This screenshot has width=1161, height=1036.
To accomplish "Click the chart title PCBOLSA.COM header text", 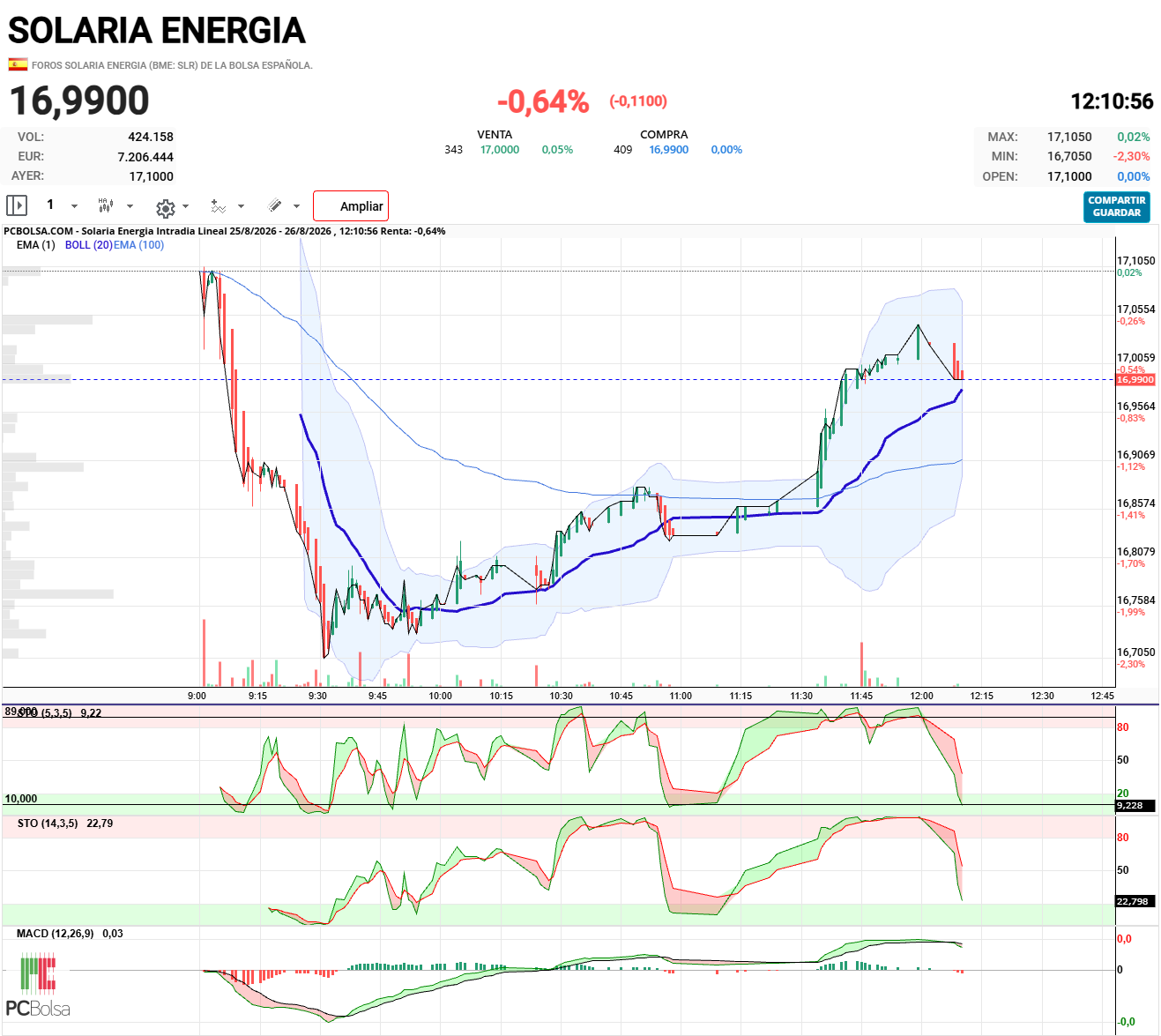I will pyautogui.click(x=225, y=231).
